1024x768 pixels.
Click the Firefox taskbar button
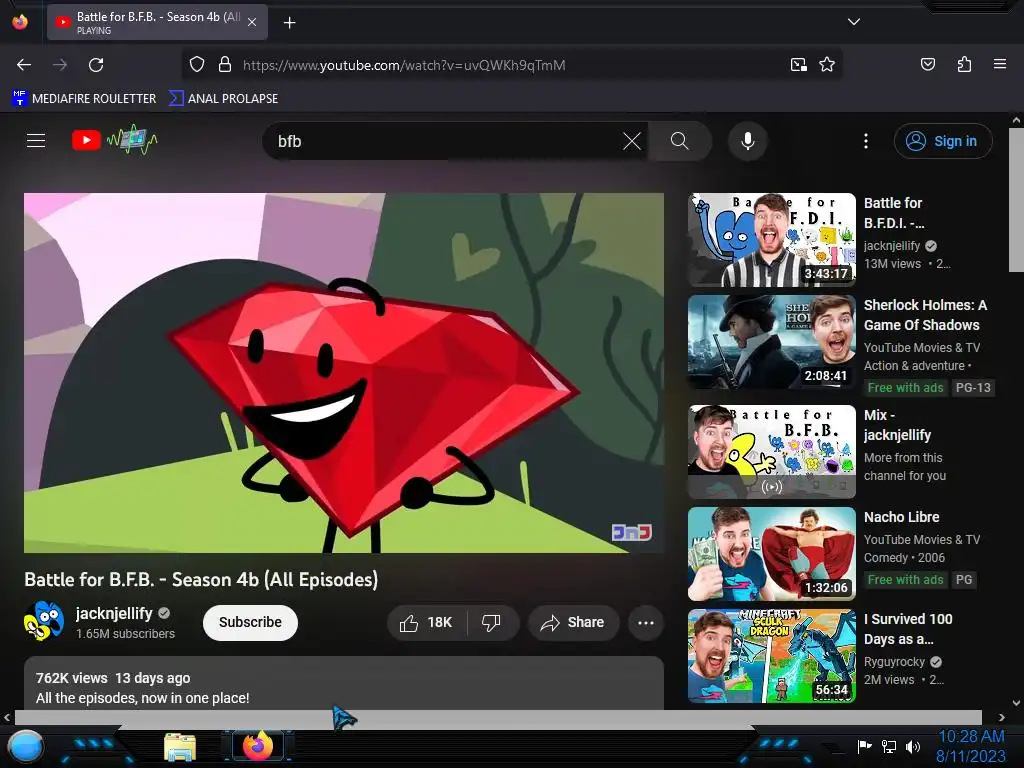[257, 746]
